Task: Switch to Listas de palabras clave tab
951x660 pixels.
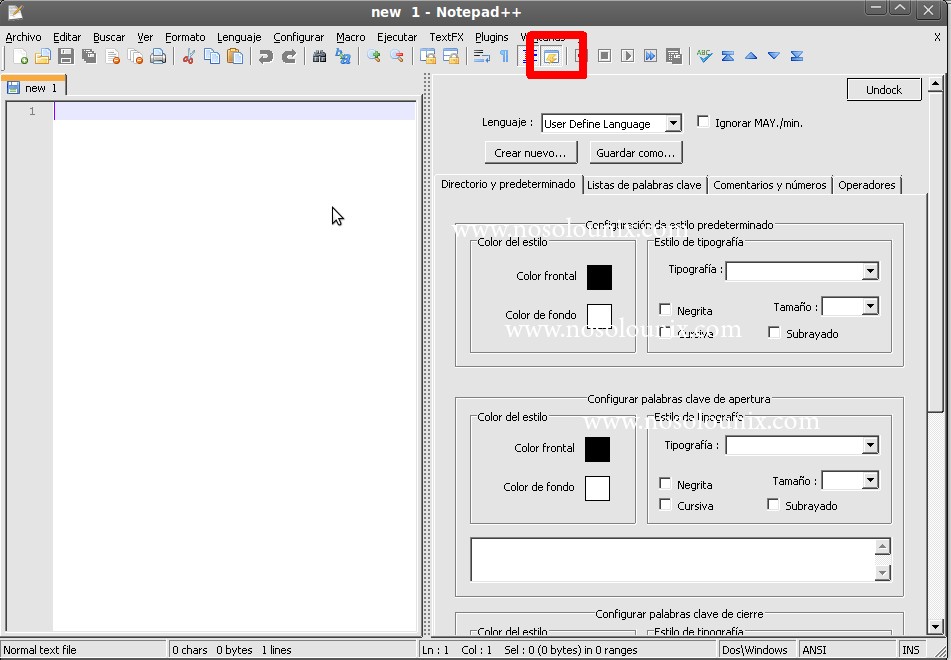Action: pos(644,185)
